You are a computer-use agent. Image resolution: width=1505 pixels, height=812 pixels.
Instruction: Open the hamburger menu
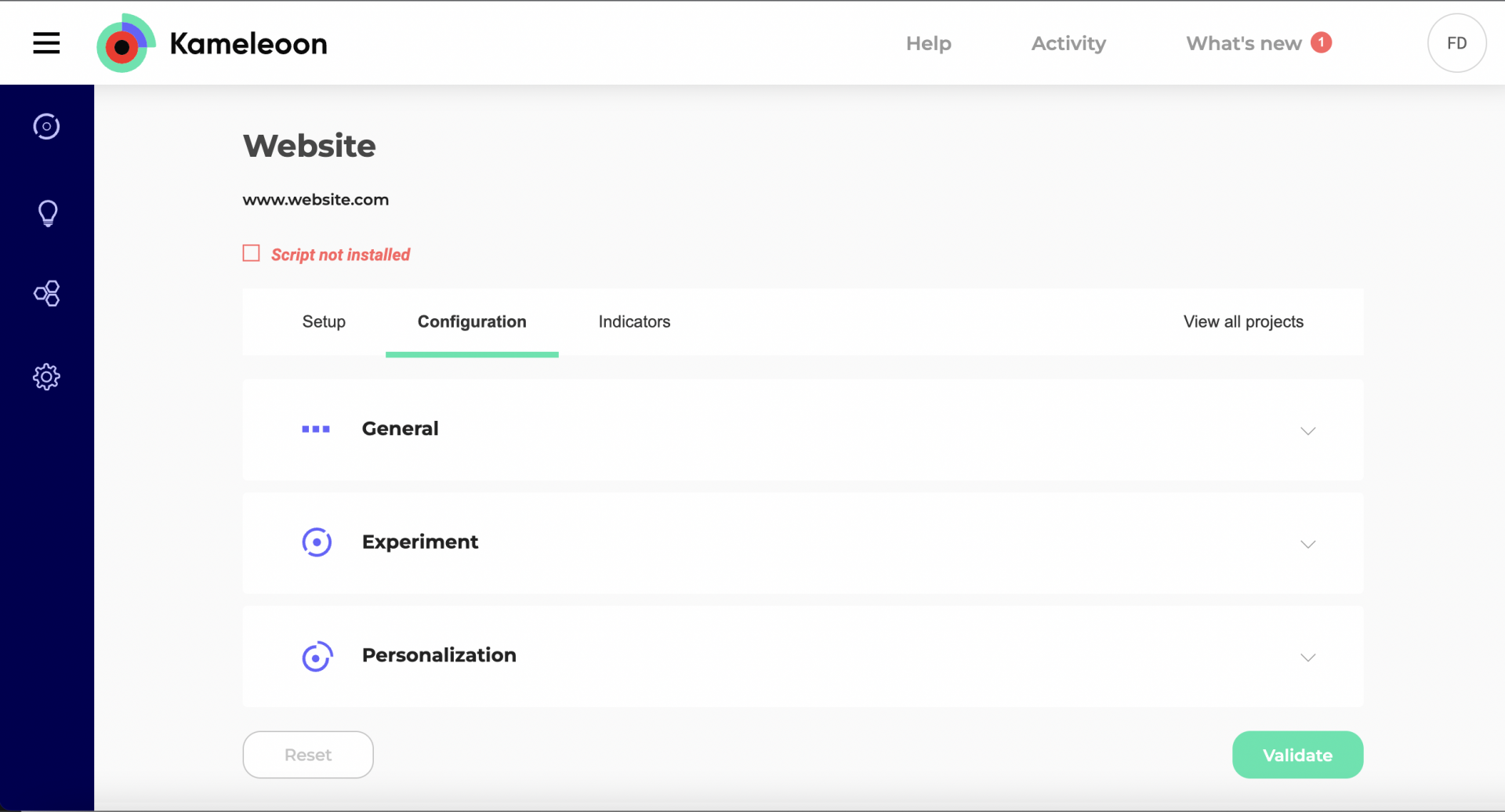[x=46, y=43]
